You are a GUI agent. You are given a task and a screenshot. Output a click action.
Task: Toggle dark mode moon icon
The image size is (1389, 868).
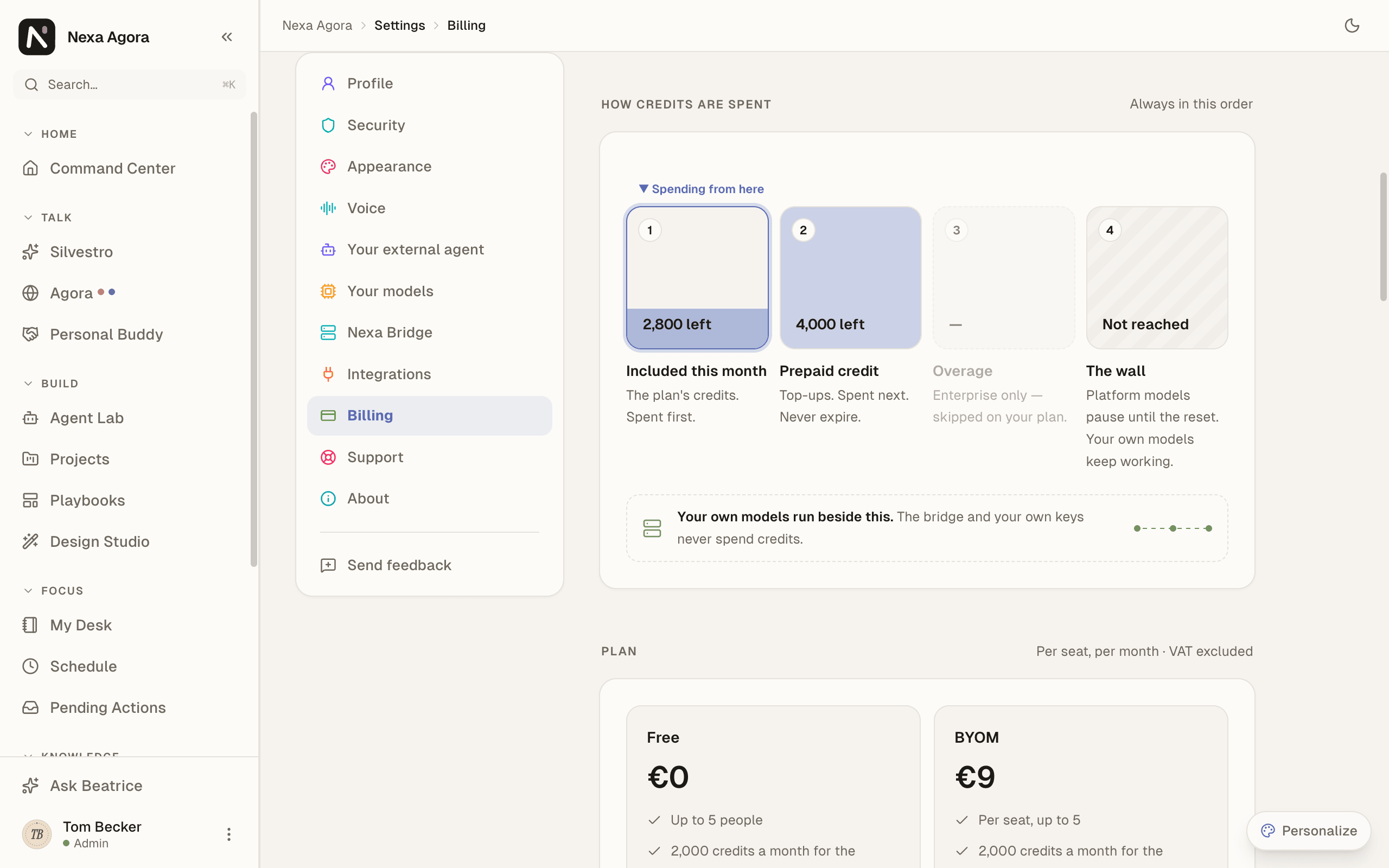[x=1352, y=25]
